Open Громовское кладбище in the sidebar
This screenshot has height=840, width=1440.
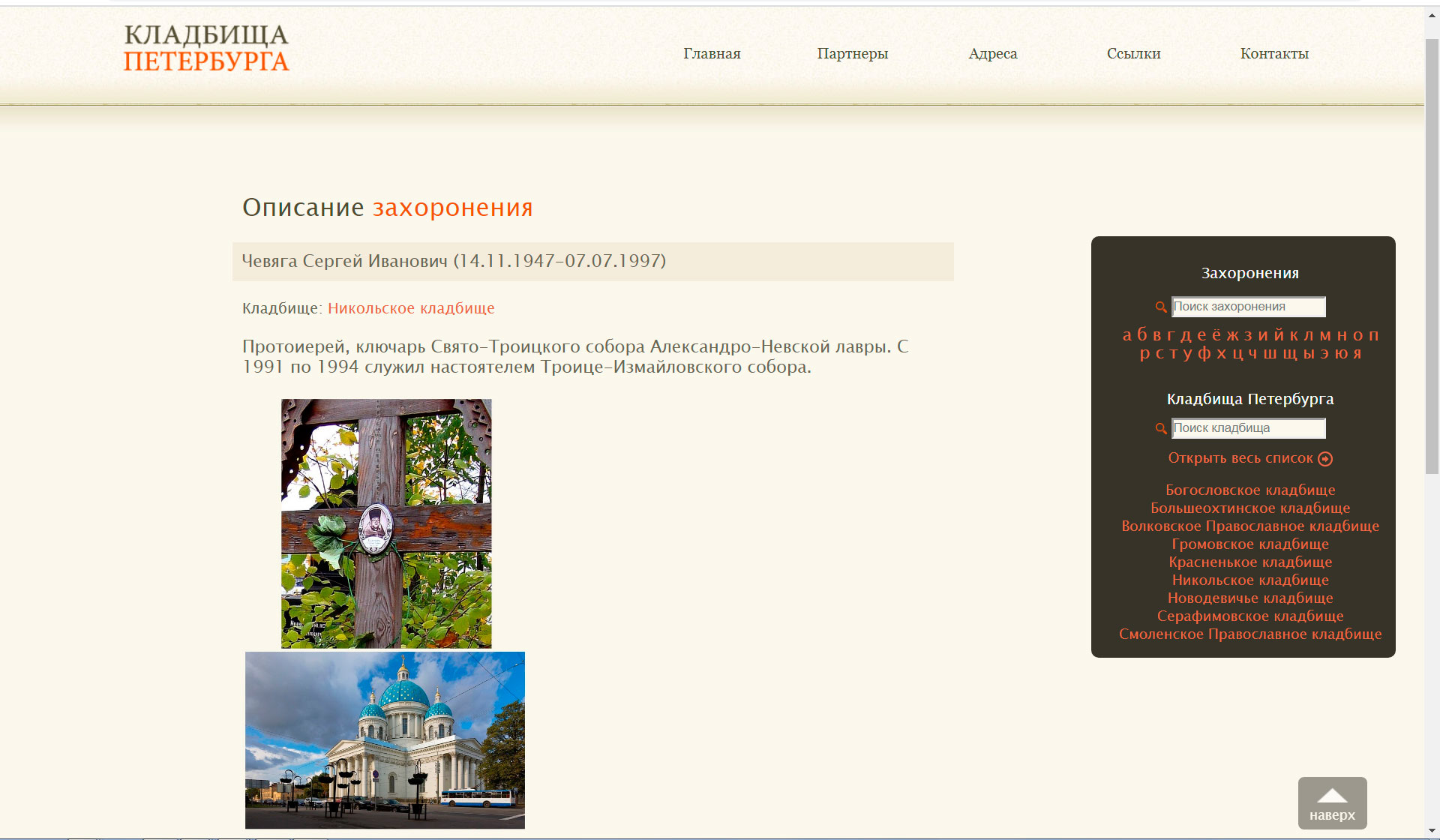tap(1250, 544)
